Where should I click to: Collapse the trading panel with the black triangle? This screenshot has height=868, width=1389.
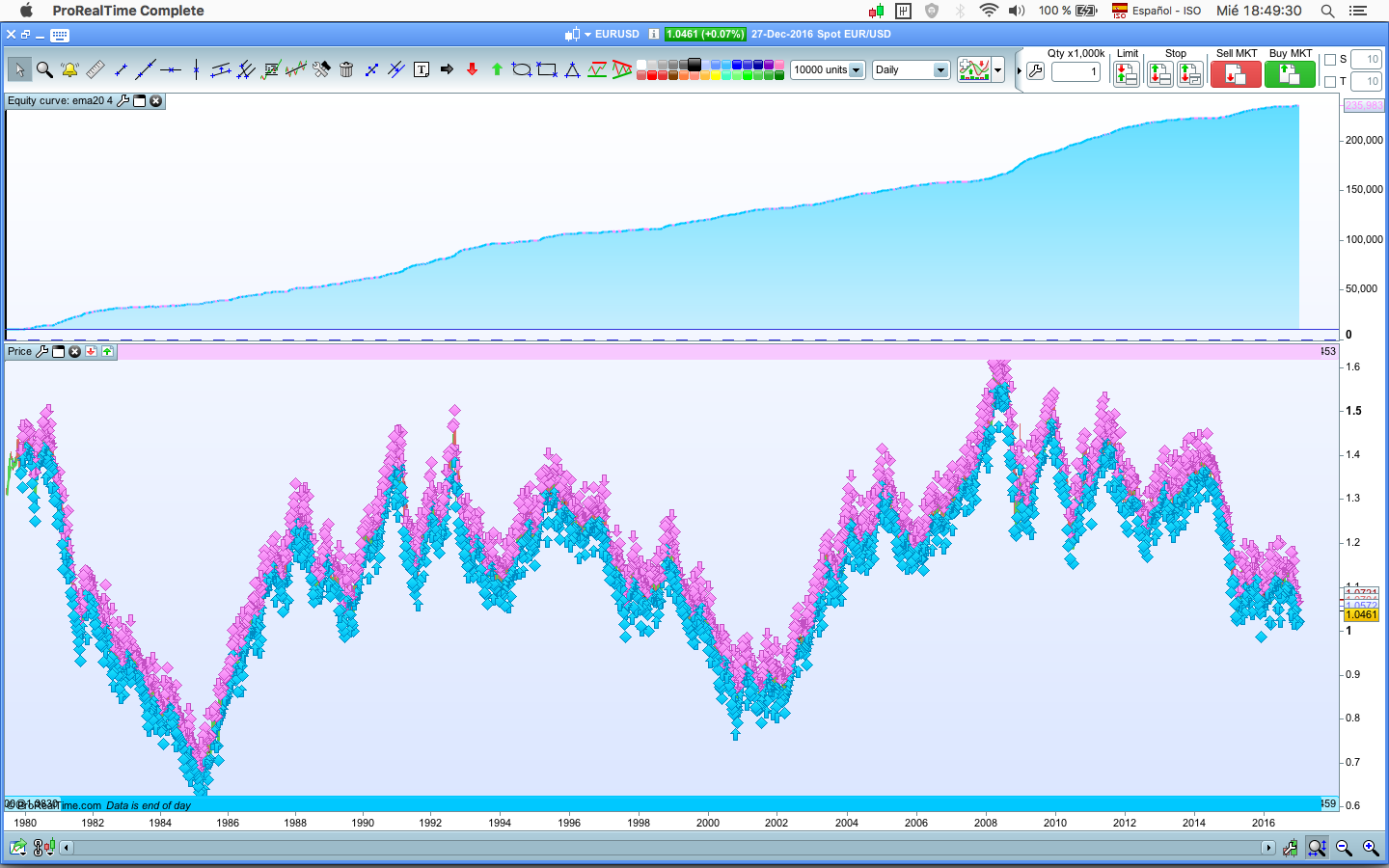pos(1019,70)
